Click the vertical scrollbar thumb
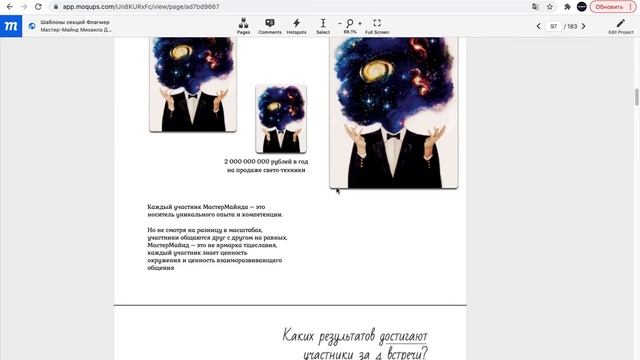 (x=636, y=97)
